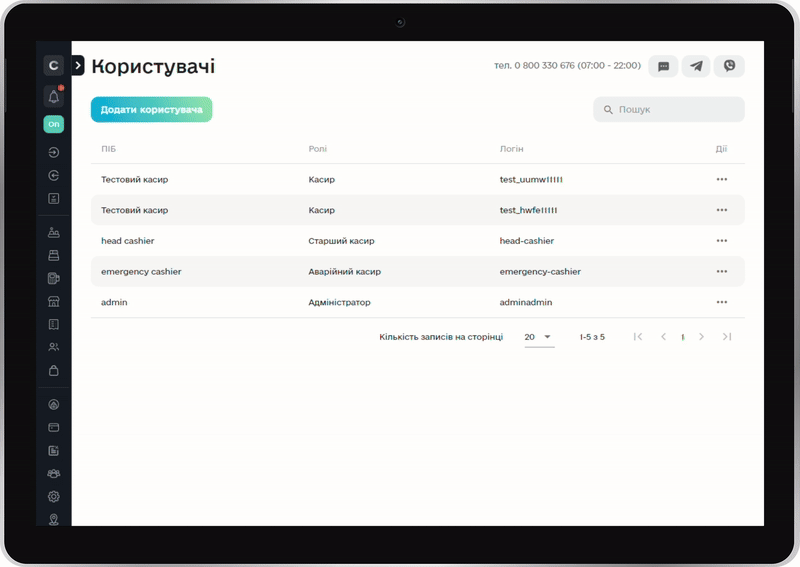
Task: Click the ПІБ column header
Action: tap(109, 149)
